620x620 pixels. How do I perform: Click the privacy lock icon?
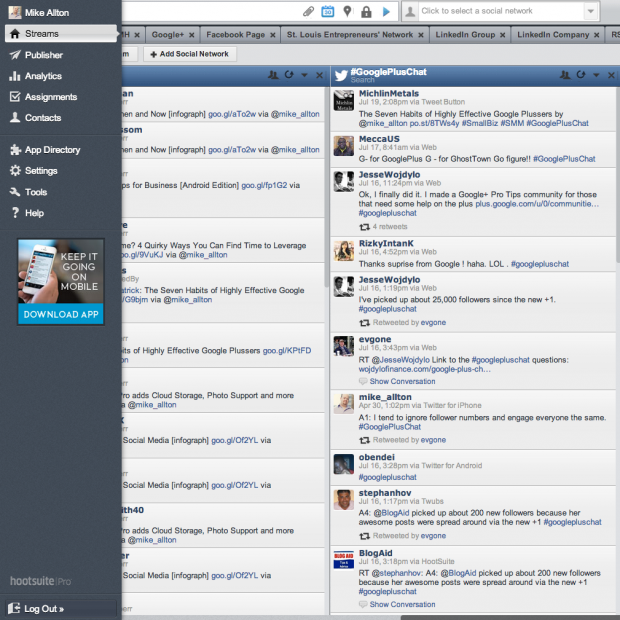click(x=366, y=11)
